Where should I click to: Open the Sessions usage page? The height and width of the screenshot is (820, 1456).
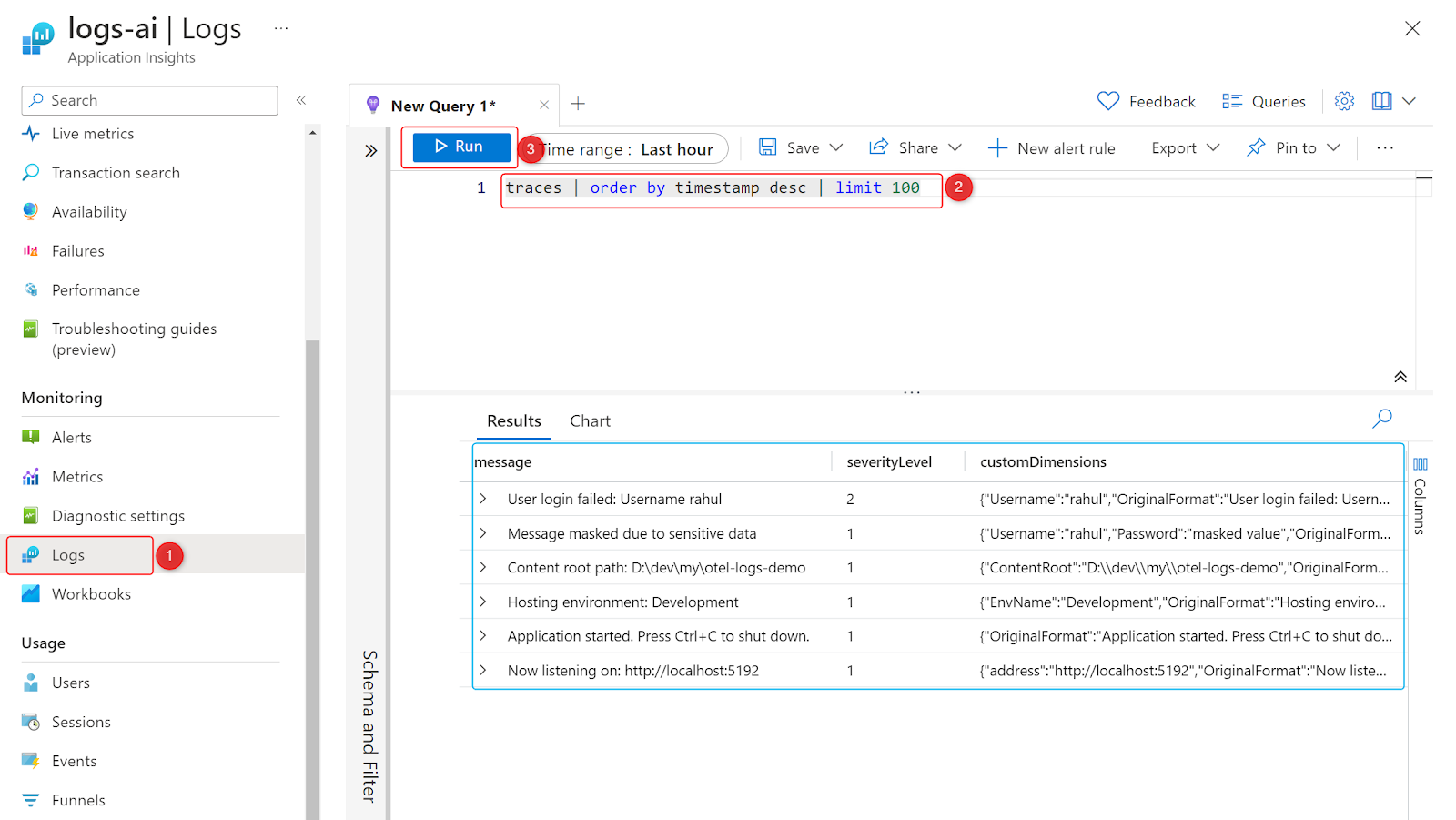81,723
